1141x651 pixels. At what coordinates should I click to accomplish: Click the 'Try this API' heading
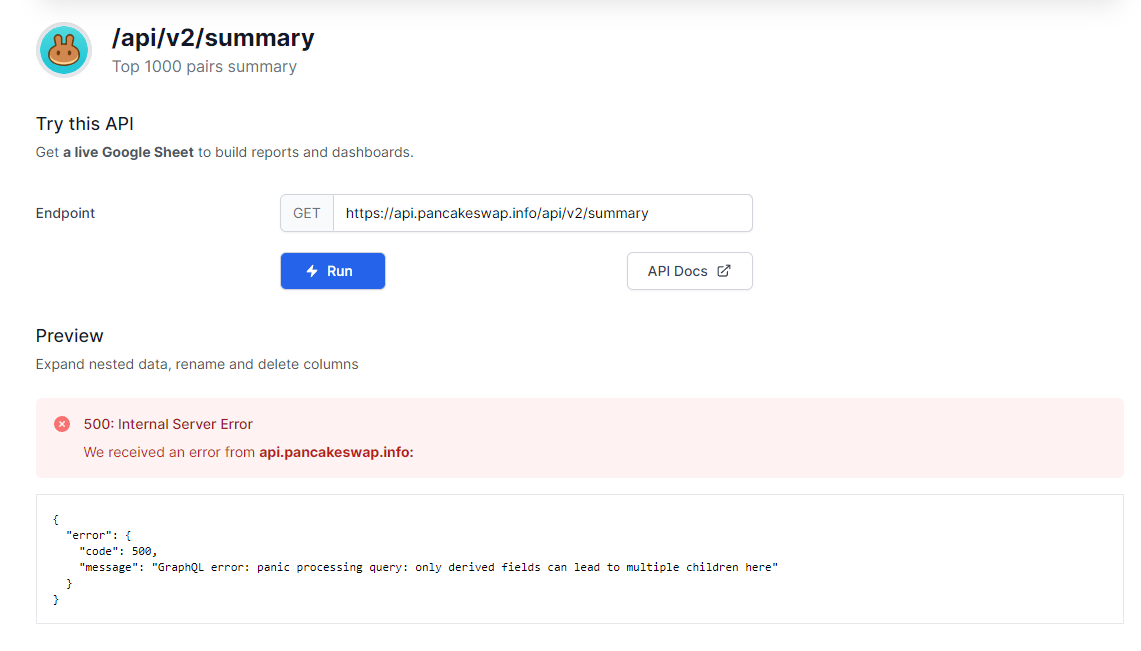[x=84, y=124]
